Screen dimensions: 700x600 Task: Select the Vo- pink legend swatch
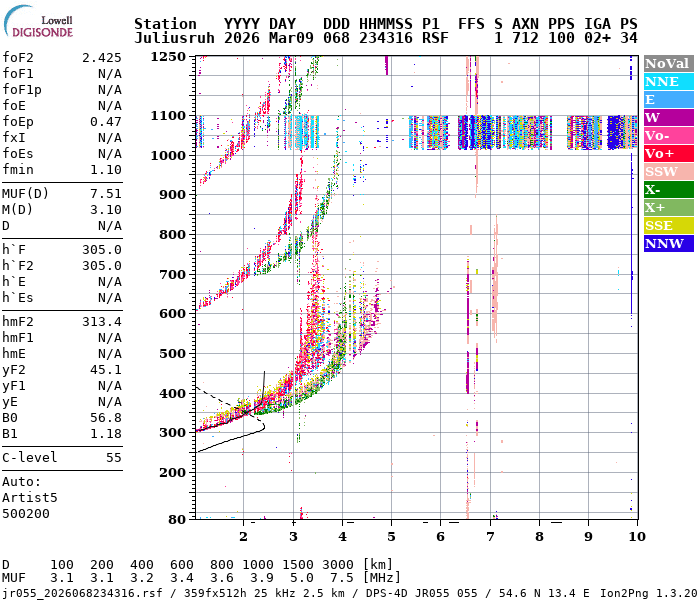click(x=667, y=135)
